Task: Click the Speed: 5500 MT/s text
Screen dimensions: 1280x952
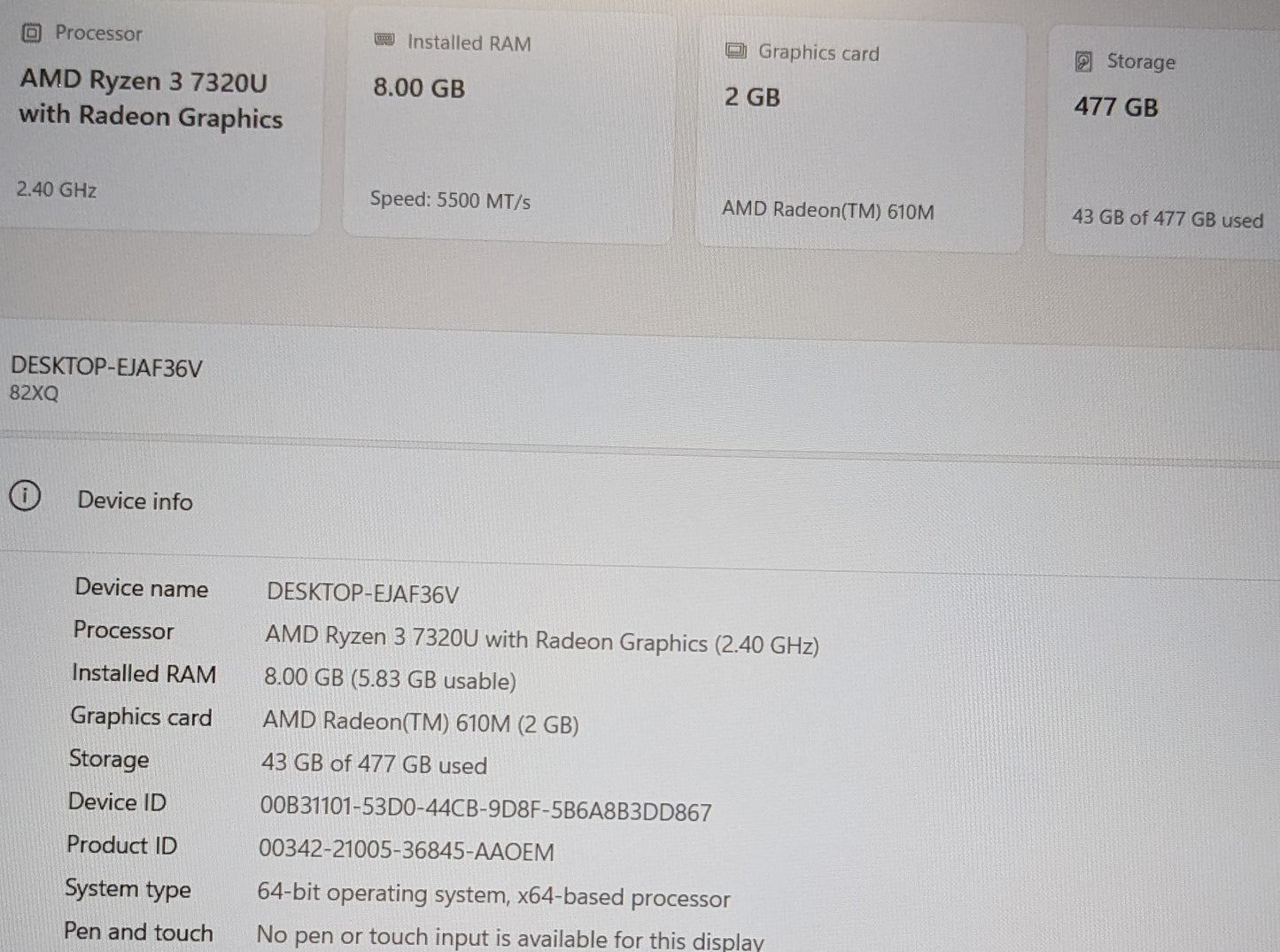Action: click(x=450, y=200)
